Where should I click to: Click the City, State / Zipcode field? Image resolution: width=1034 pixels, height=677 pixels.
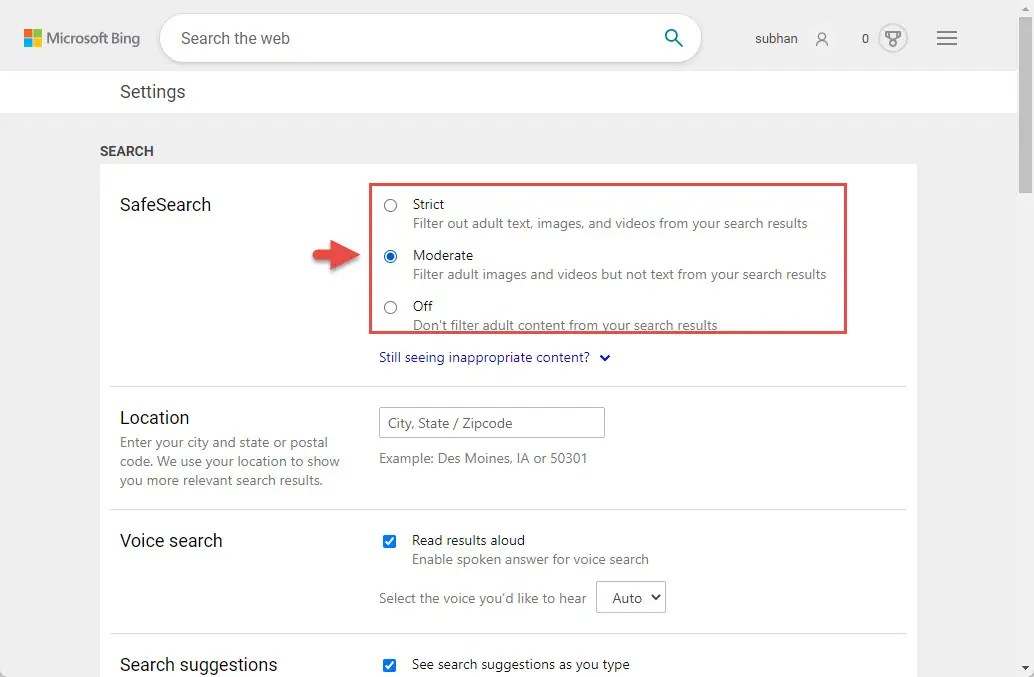coord(491,422)
